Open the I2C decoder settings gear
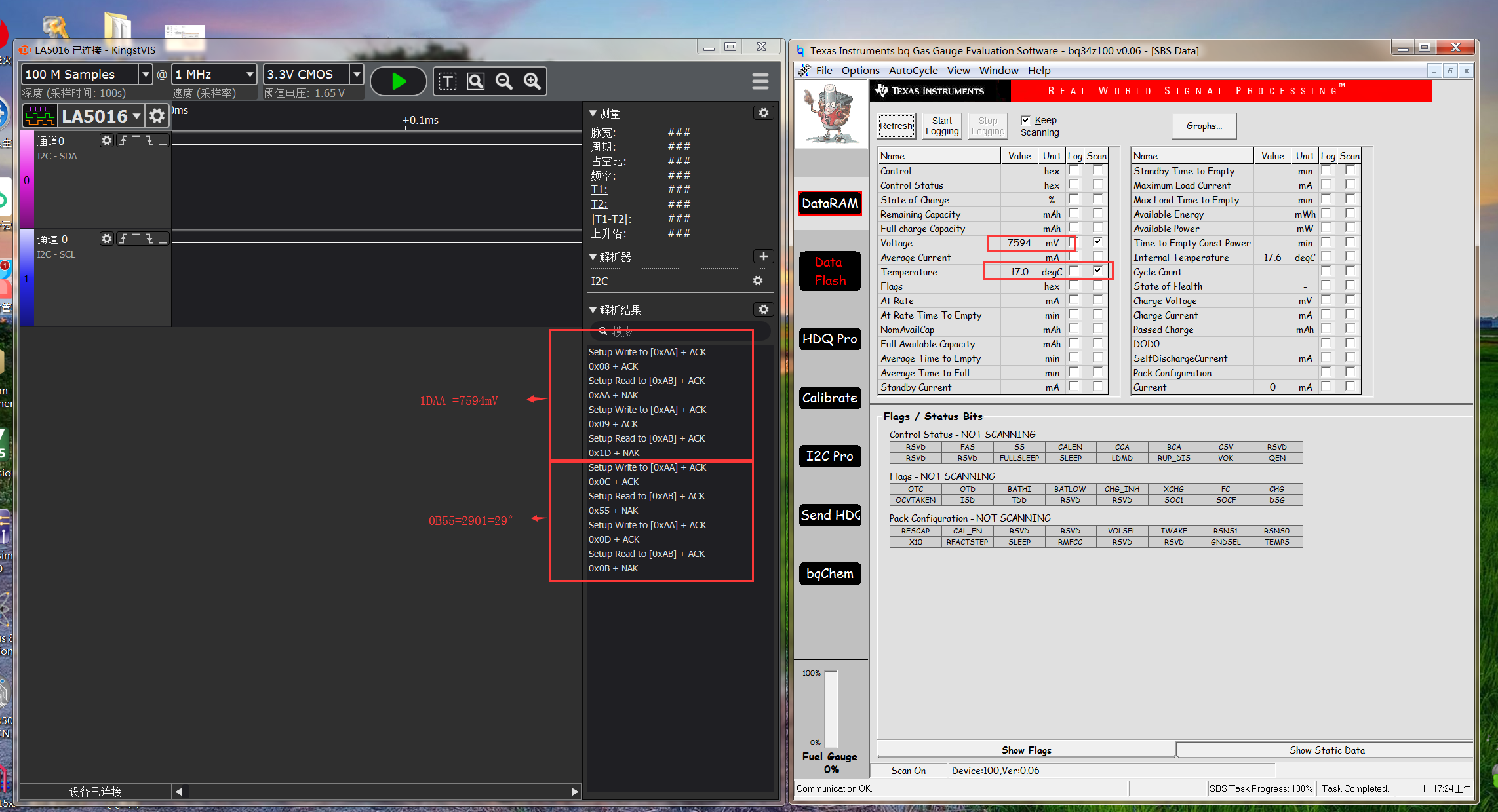This screenshot has width=1498, height=812. coord(758,280)
